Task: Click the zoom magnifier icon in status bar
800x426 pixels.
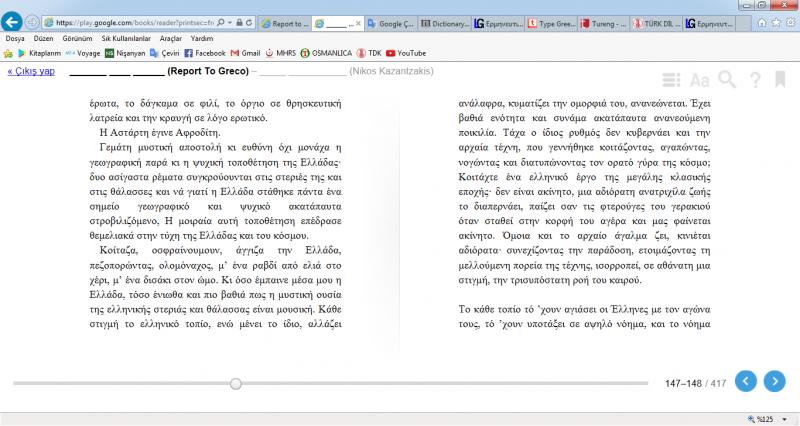Action: tap(751, 419)
